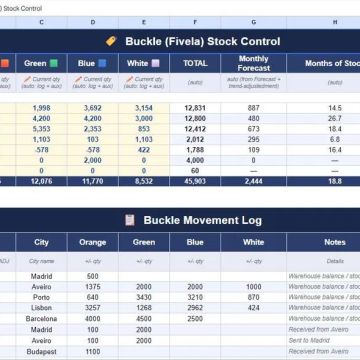Screen dimensions: 360x360
Task: Click the Buckle Movement Log title text
Action: click(203, 220)
